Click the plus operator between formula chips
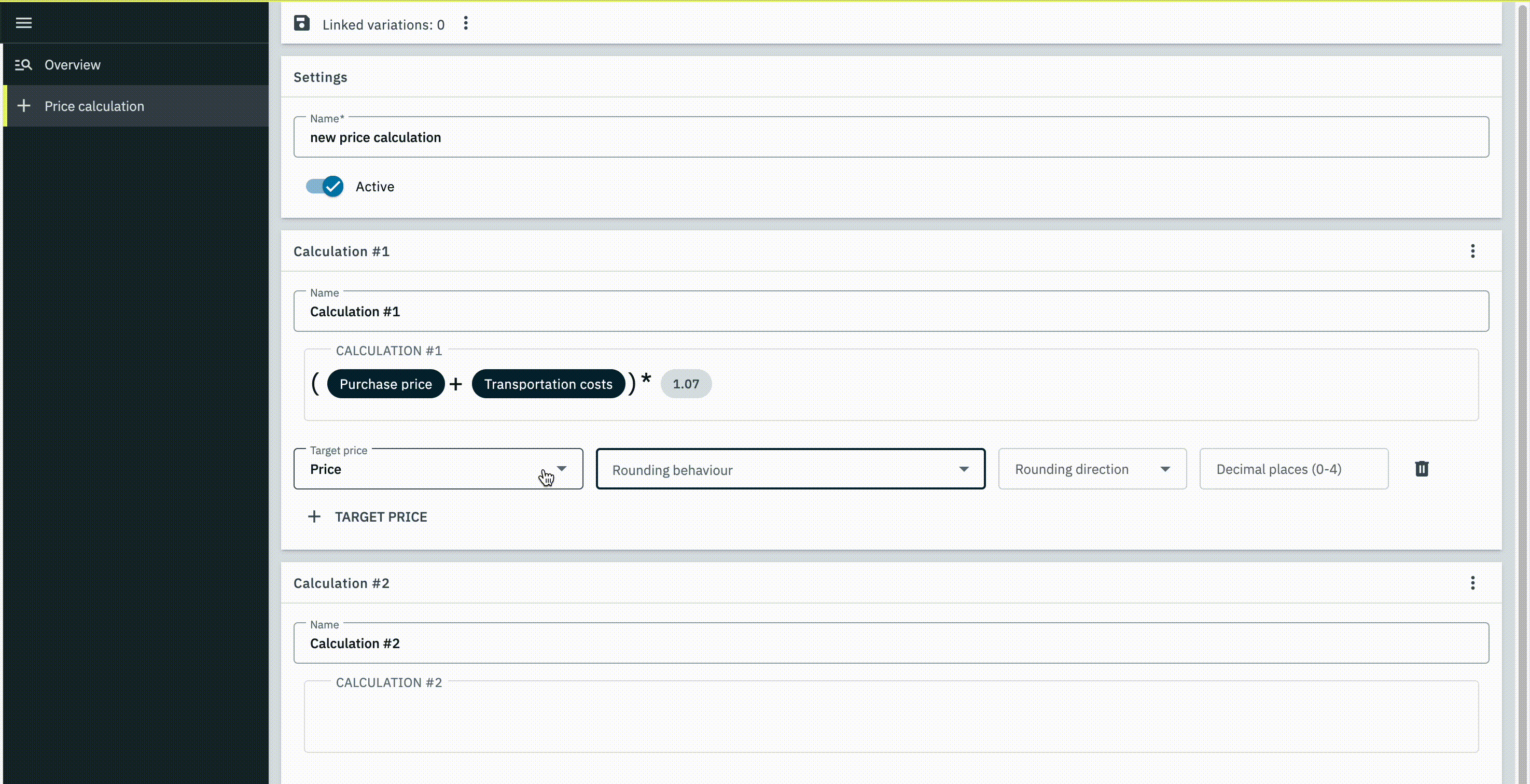The width and height of the screenshot is (1530, 784). [x=455, y=384]
